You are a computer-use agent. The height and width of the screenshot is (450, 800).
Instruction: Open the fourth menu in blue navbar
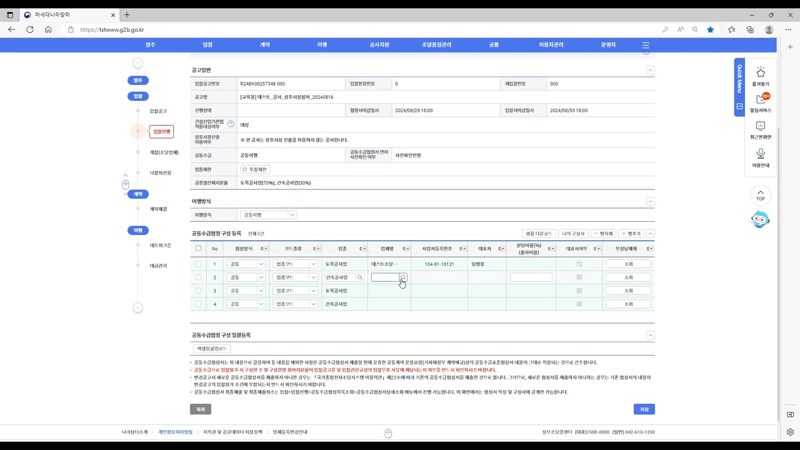click(x=322, y=45)
